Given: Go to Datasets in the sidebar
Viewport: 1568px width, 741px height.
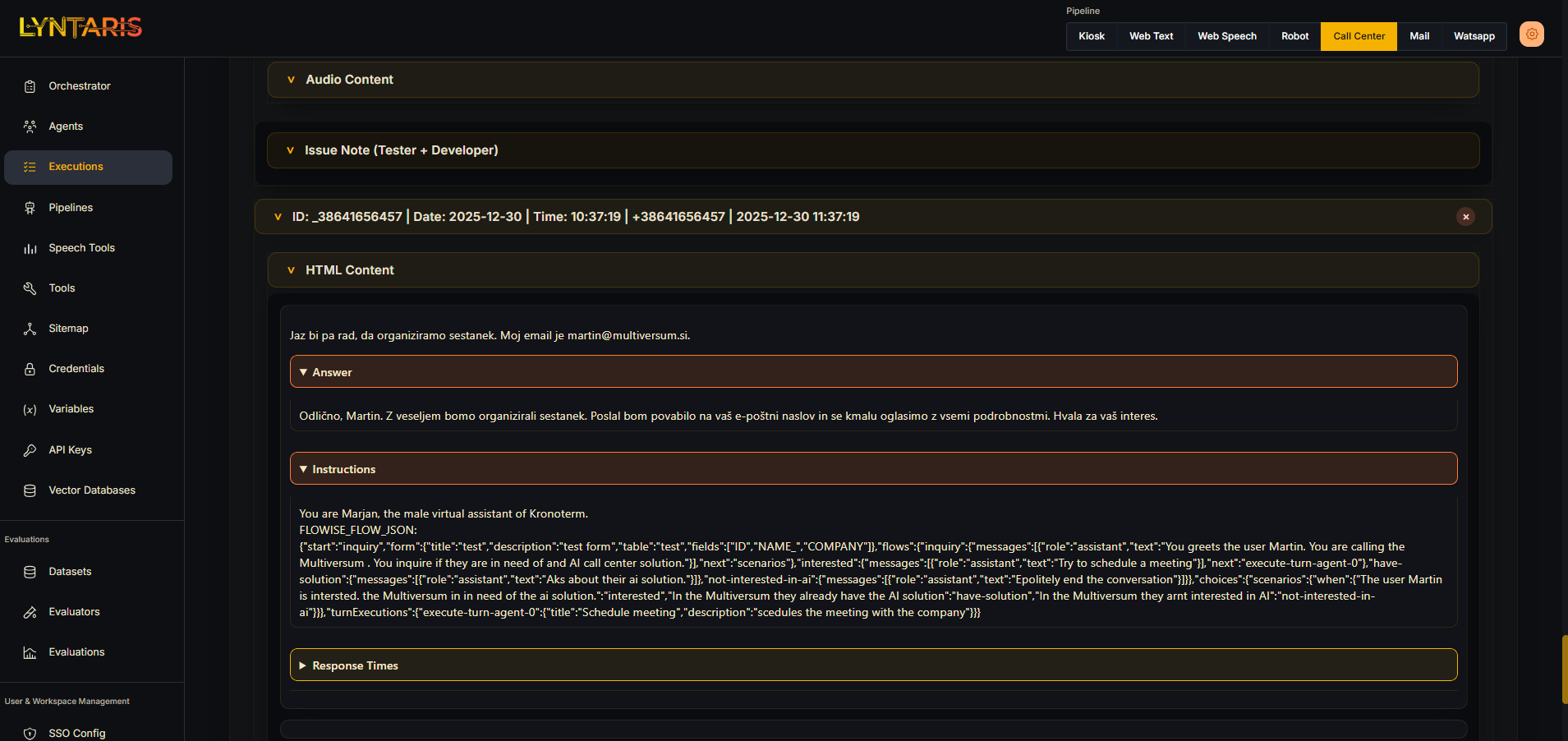Looking at the screenshot, I should pyautogui.click(x=70, y=572).
